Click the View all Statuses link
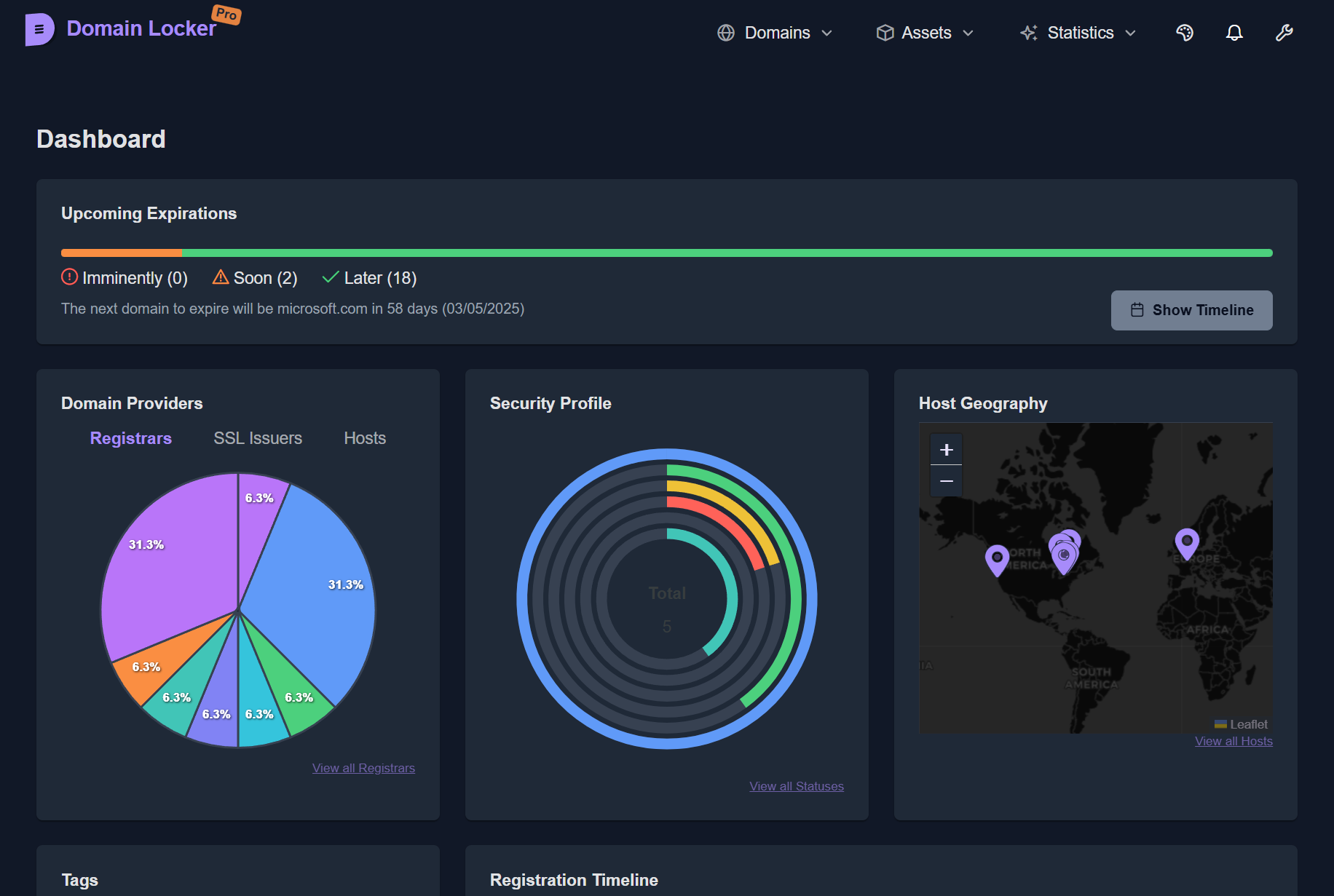This screenshot has width=1334, height=896. click(796, 785)
